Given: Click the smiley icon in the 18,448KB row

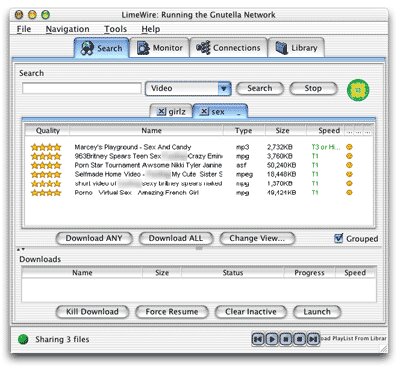Looking at the screenshot, I should pyautogui.click(x=349, y=174).
